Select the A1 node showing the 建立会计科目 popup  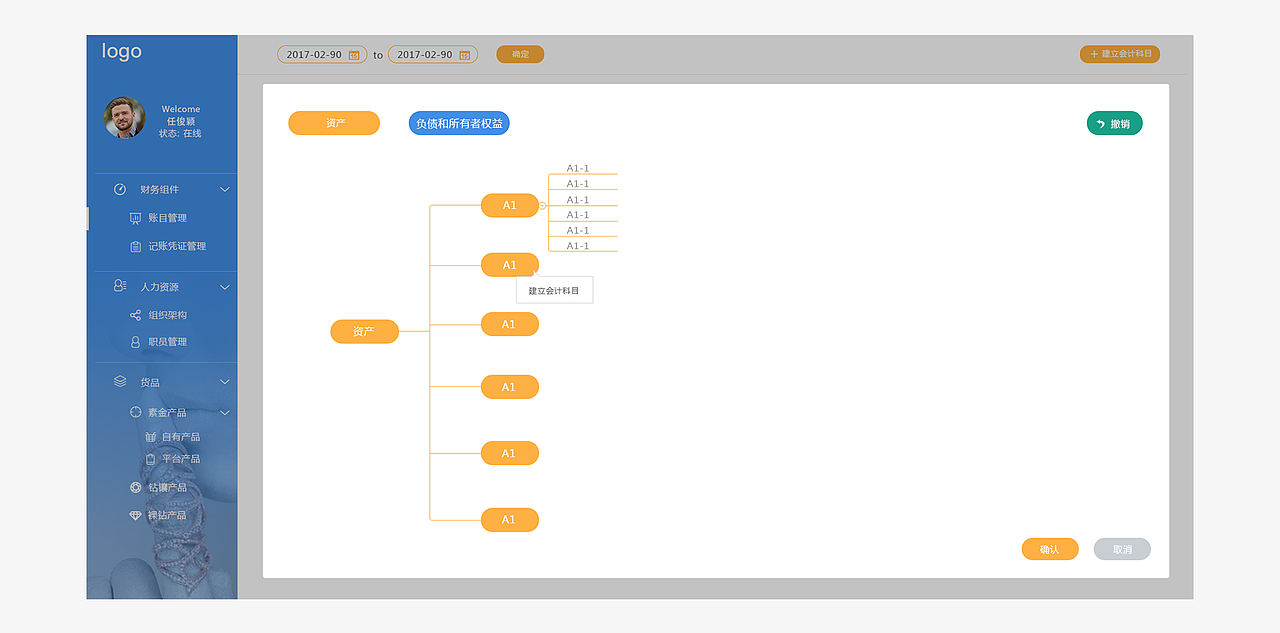[510, 265]
